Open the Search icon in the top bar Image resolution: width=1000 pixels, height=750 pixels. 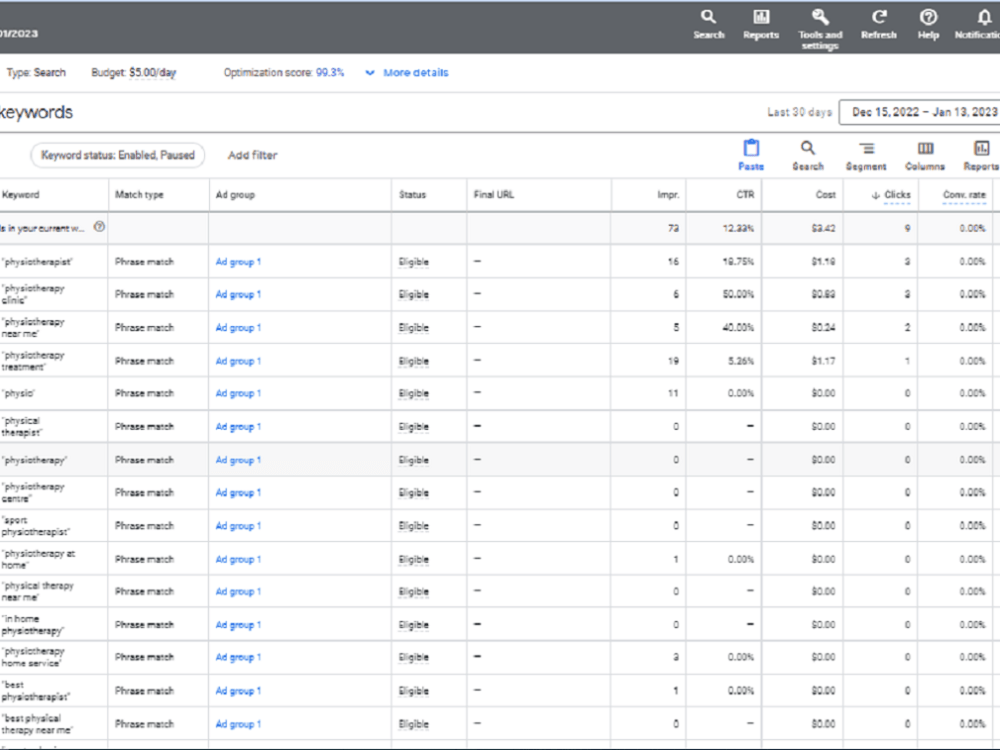coord(708,17)
